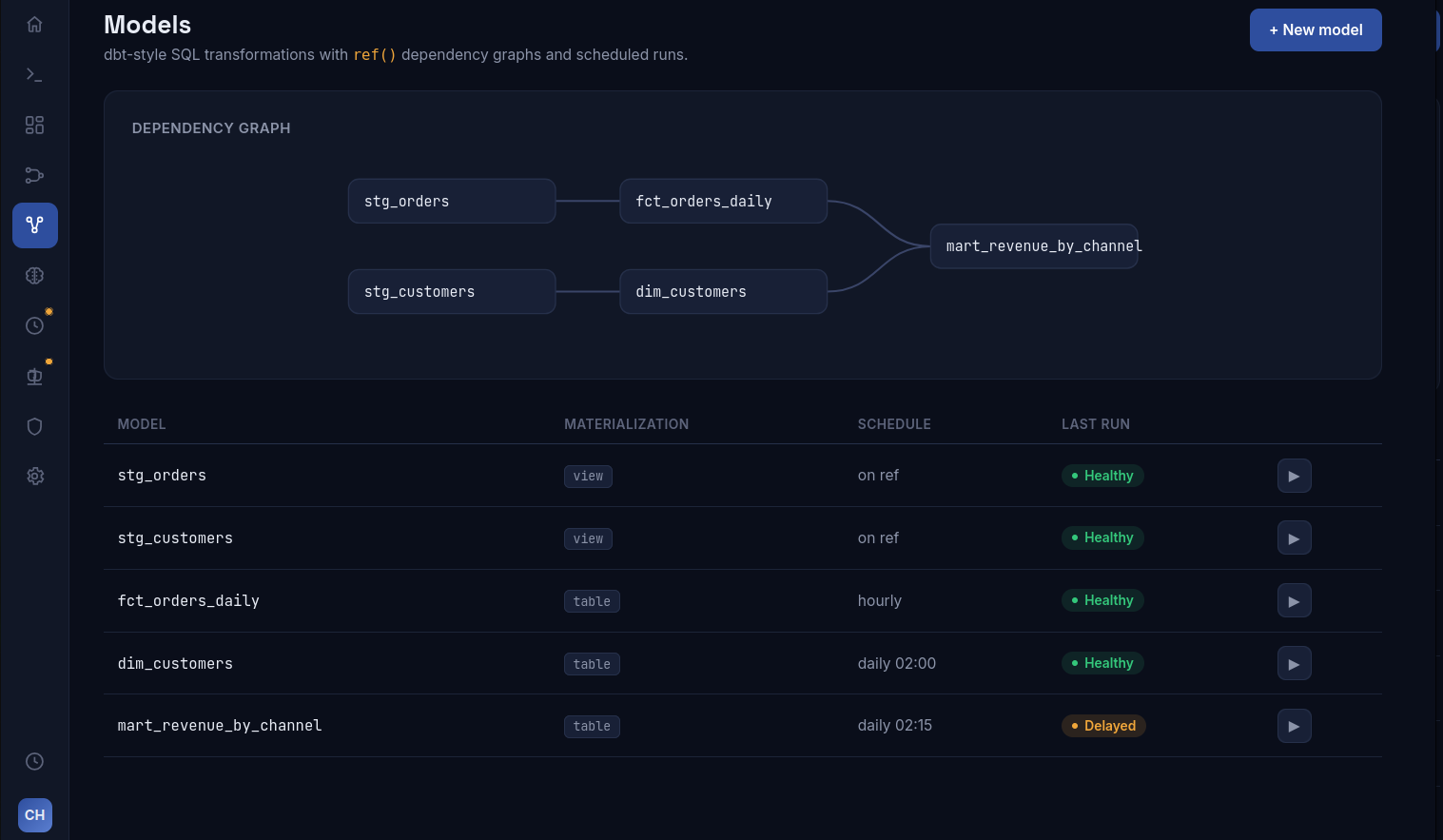This screenshot has height=840, width=1443.
Task: Select the mart_revenue_by_channel graph node
Action: pos(1034,246)
